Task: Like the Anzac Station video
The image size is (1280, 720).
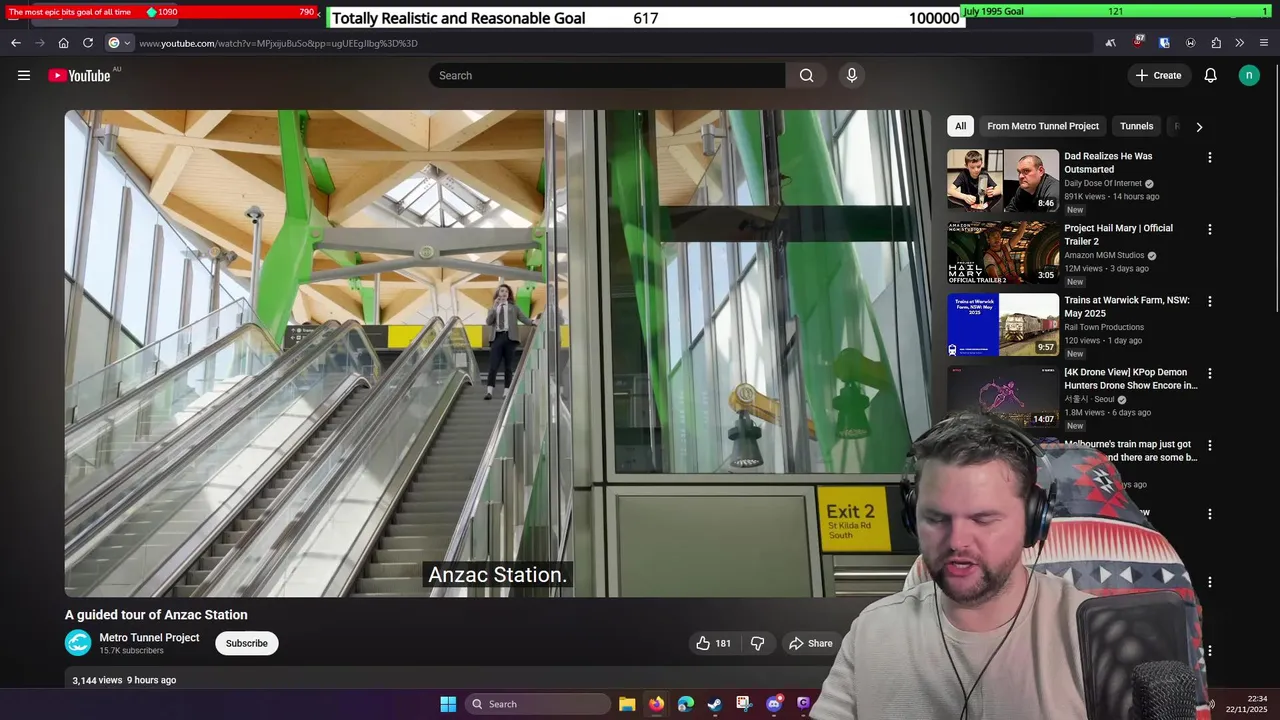Action: (713, 643)
